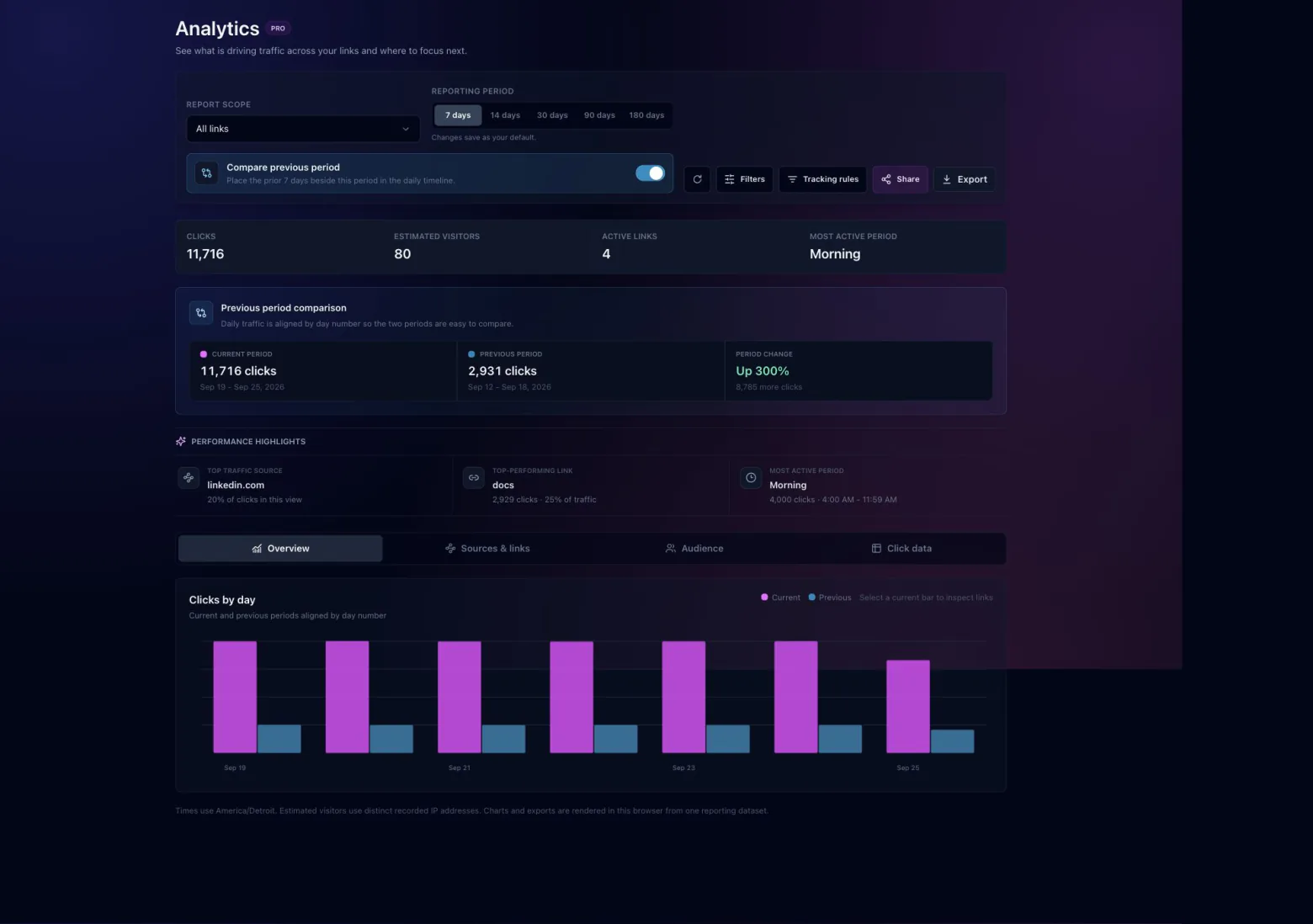1313x924 pixels.
Task: Click the Top-Performing Link chain icon
Action: tap(474, 477)
